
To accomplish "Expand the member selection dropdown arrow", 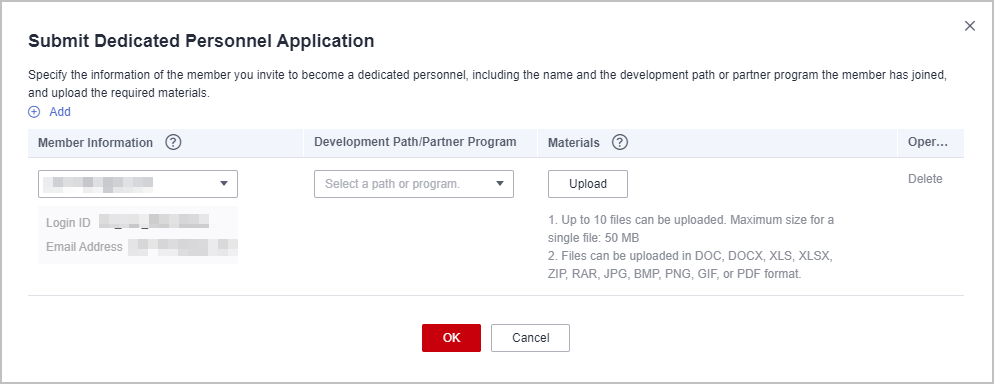I will (224, 184).
